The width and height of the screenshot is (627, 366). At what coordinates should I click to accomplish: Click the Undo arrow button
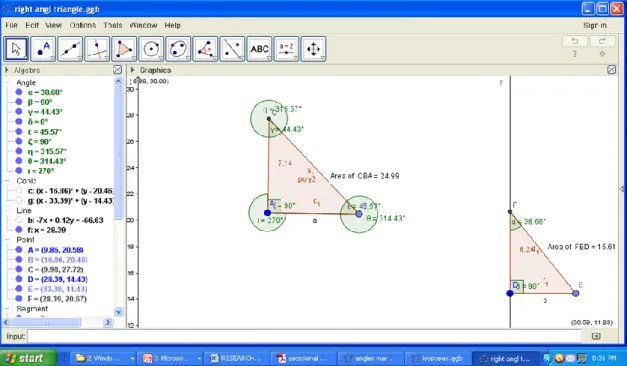[x=575, y=41]
